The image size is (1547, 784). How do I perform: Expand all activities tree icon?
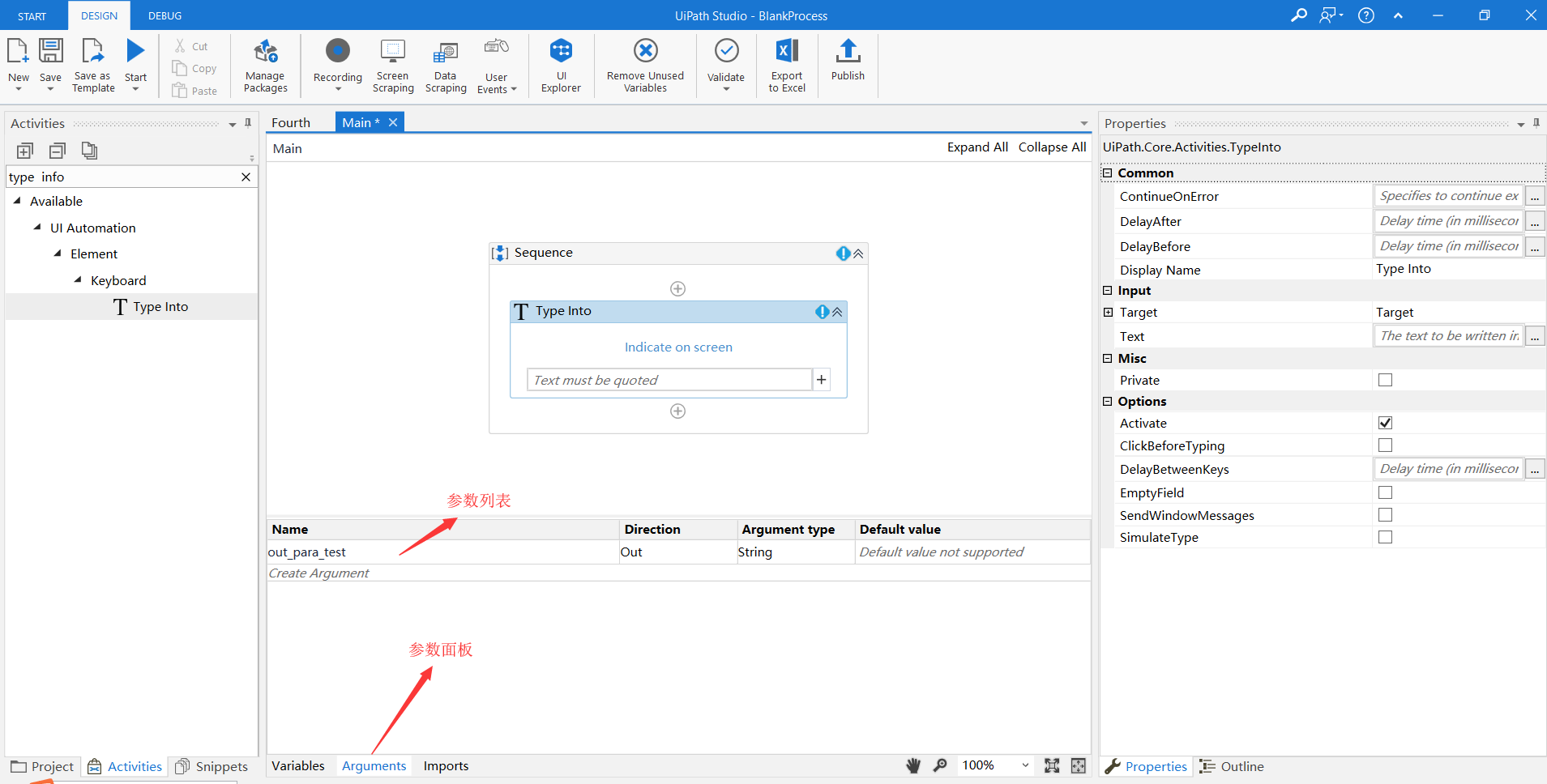point(25,151)
